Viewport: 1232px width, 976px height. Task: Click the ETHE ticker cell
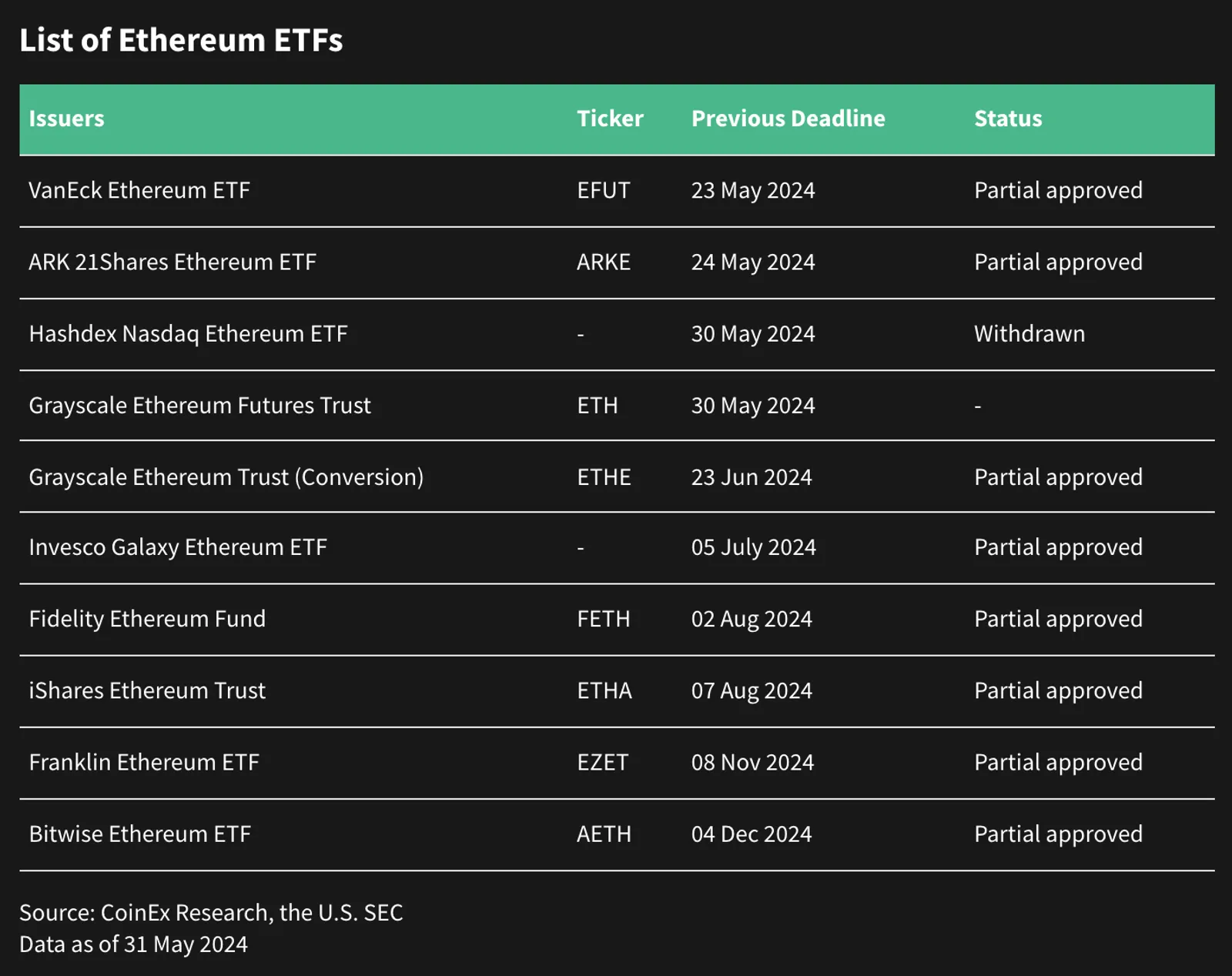pos(604,477)
